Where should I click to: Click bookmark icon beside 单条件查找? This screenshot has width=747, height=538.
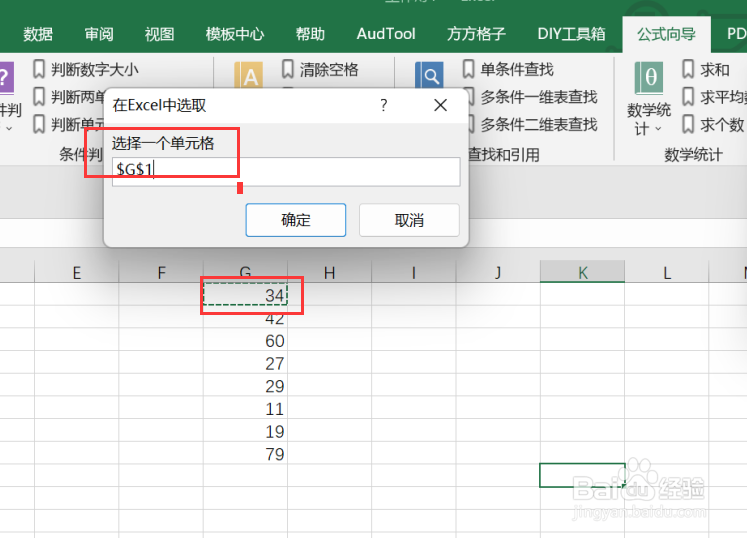pos(468,69)
